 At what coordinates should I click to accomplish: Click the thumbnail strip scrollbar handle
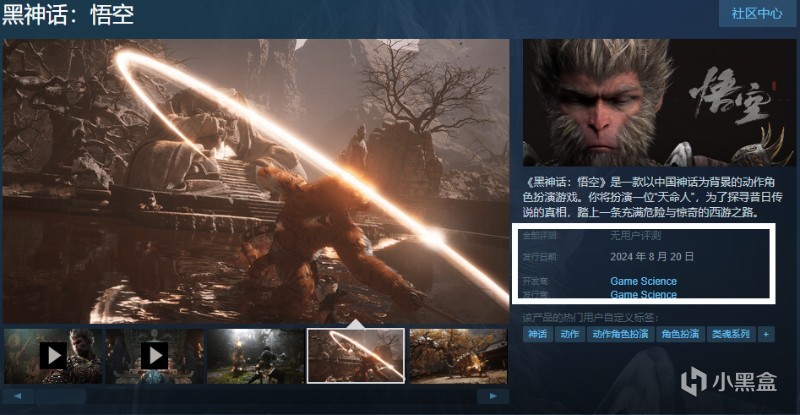point(61,396)
